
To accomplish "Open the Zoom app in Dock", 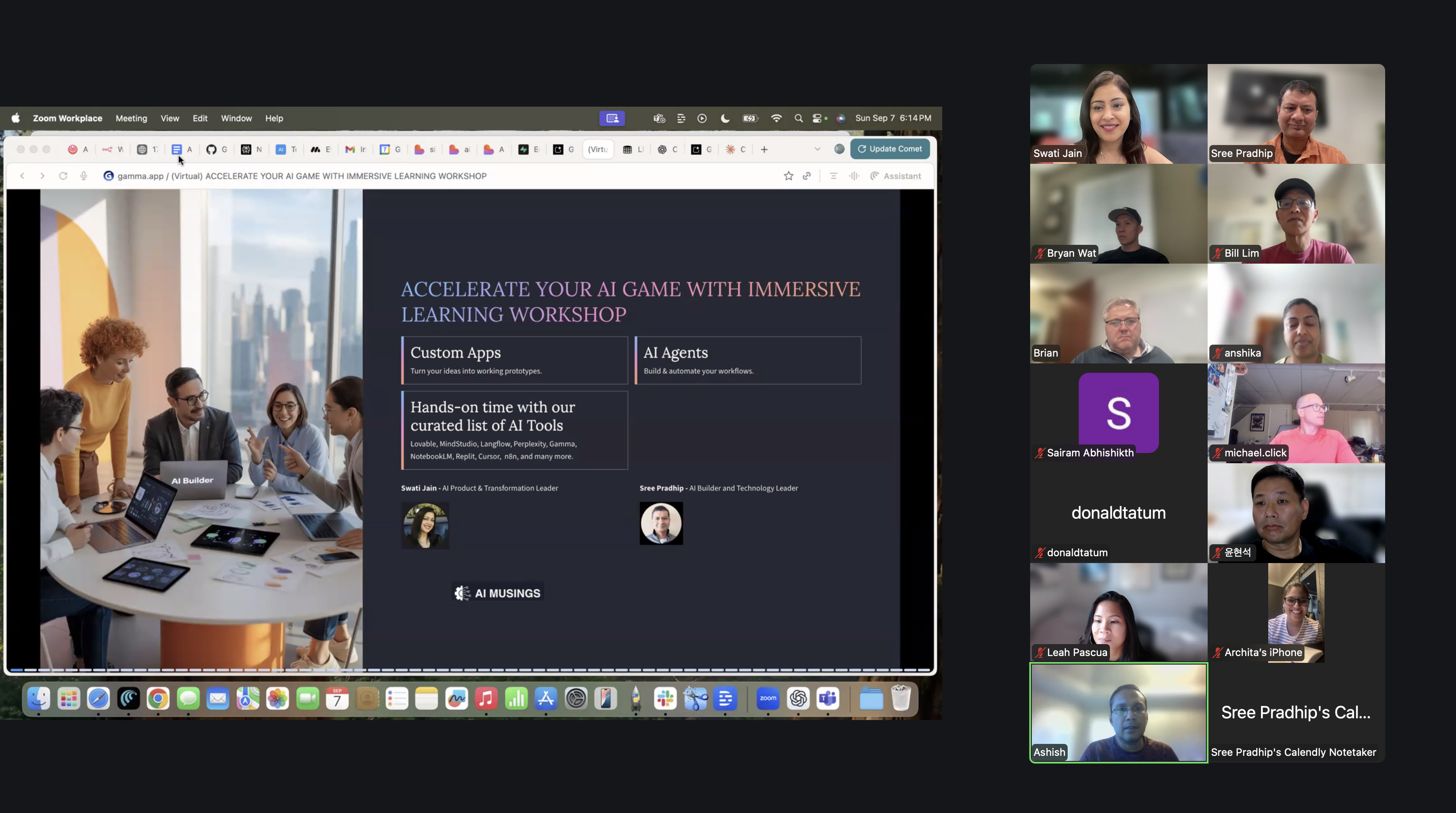I will pos(768,699).
